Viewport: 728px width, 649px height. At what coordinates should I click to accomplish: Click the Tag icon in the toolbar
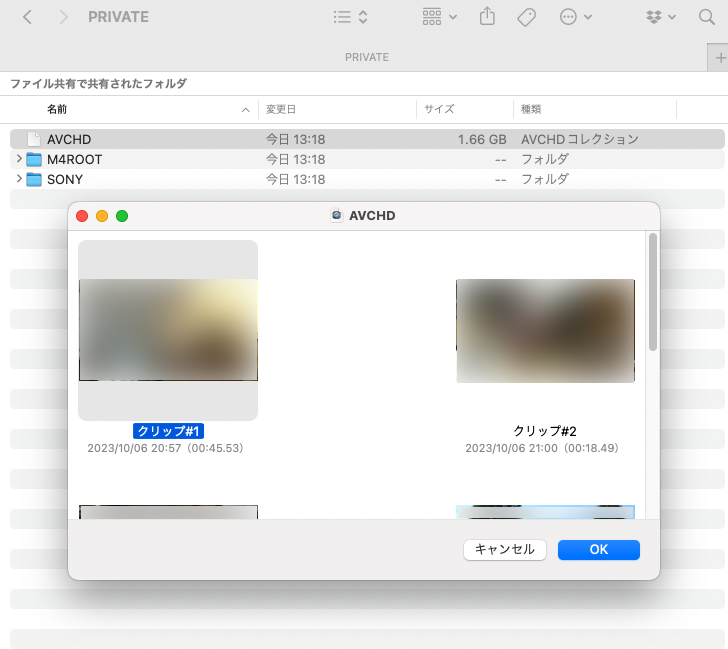(x=526, y=18)
